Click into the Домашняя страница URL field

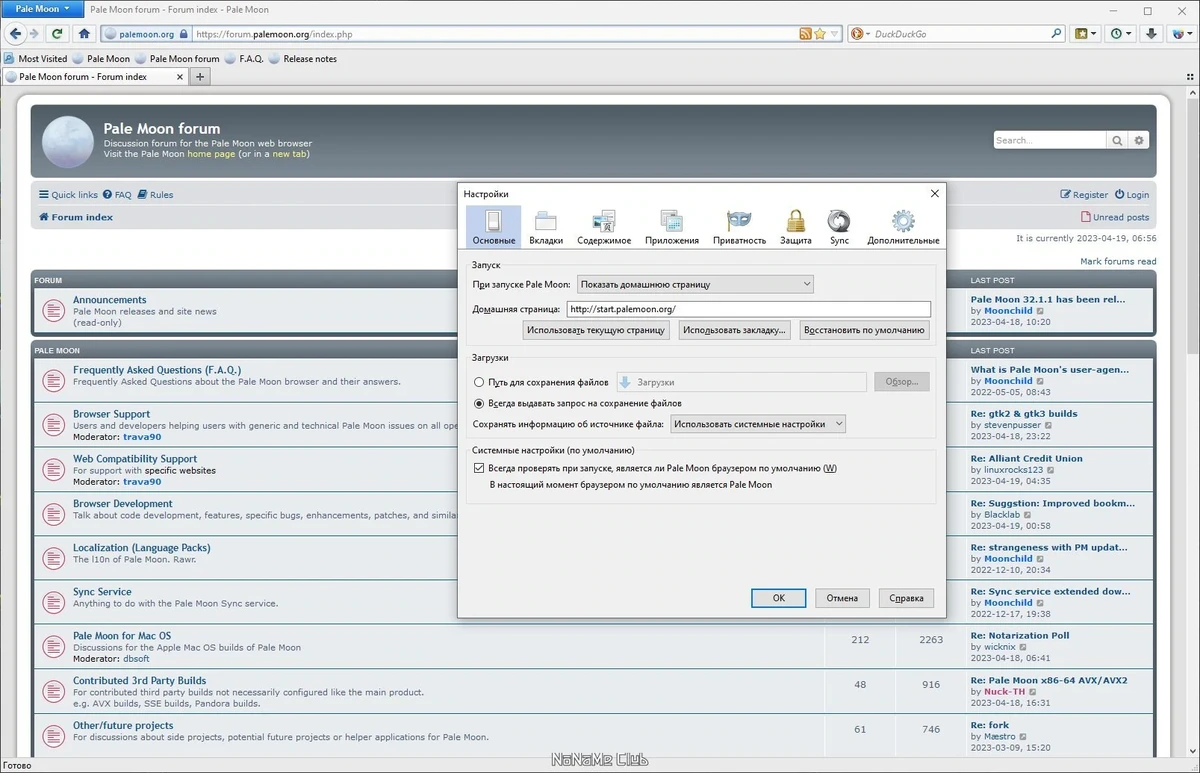[748, 309]
